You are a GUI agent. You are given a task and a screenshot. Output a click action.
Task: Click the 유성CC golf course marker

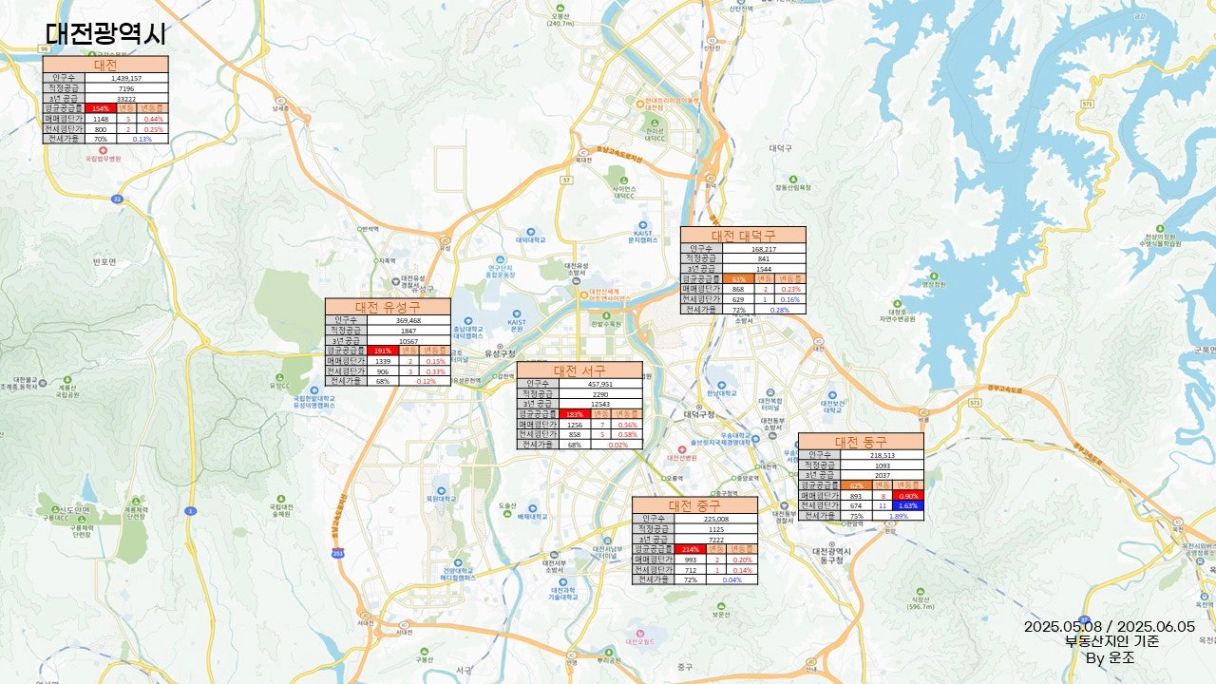281,377
